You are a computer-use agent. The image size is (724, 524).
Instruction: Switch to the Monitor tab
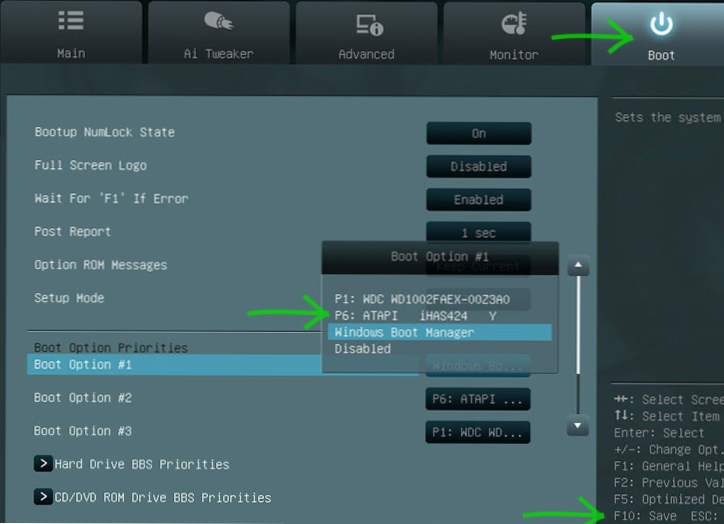[x=514, y=32]
